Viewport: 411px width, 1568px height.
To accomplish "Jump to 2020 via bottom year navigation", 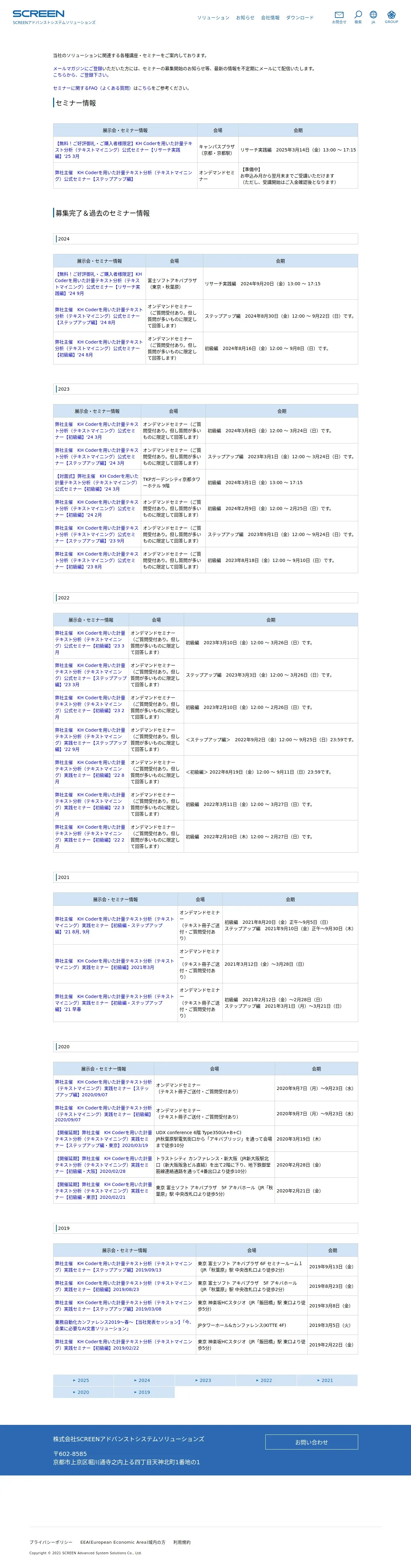I will click(x=84, y=1392).
